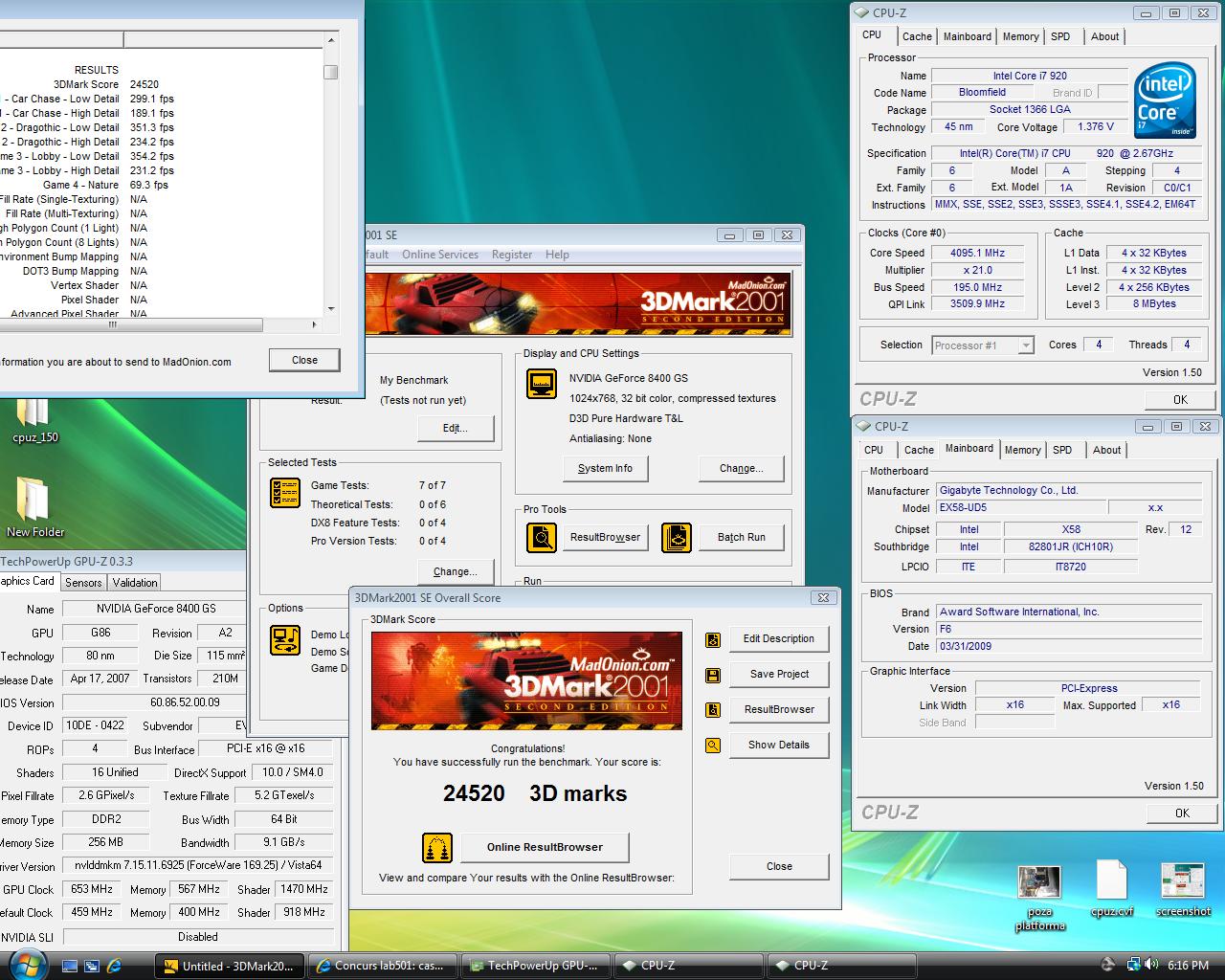This screenshot has height=980, width=1225.
Task: Open Online Services menu in 3DMark2001
Action: coord(440,255)
